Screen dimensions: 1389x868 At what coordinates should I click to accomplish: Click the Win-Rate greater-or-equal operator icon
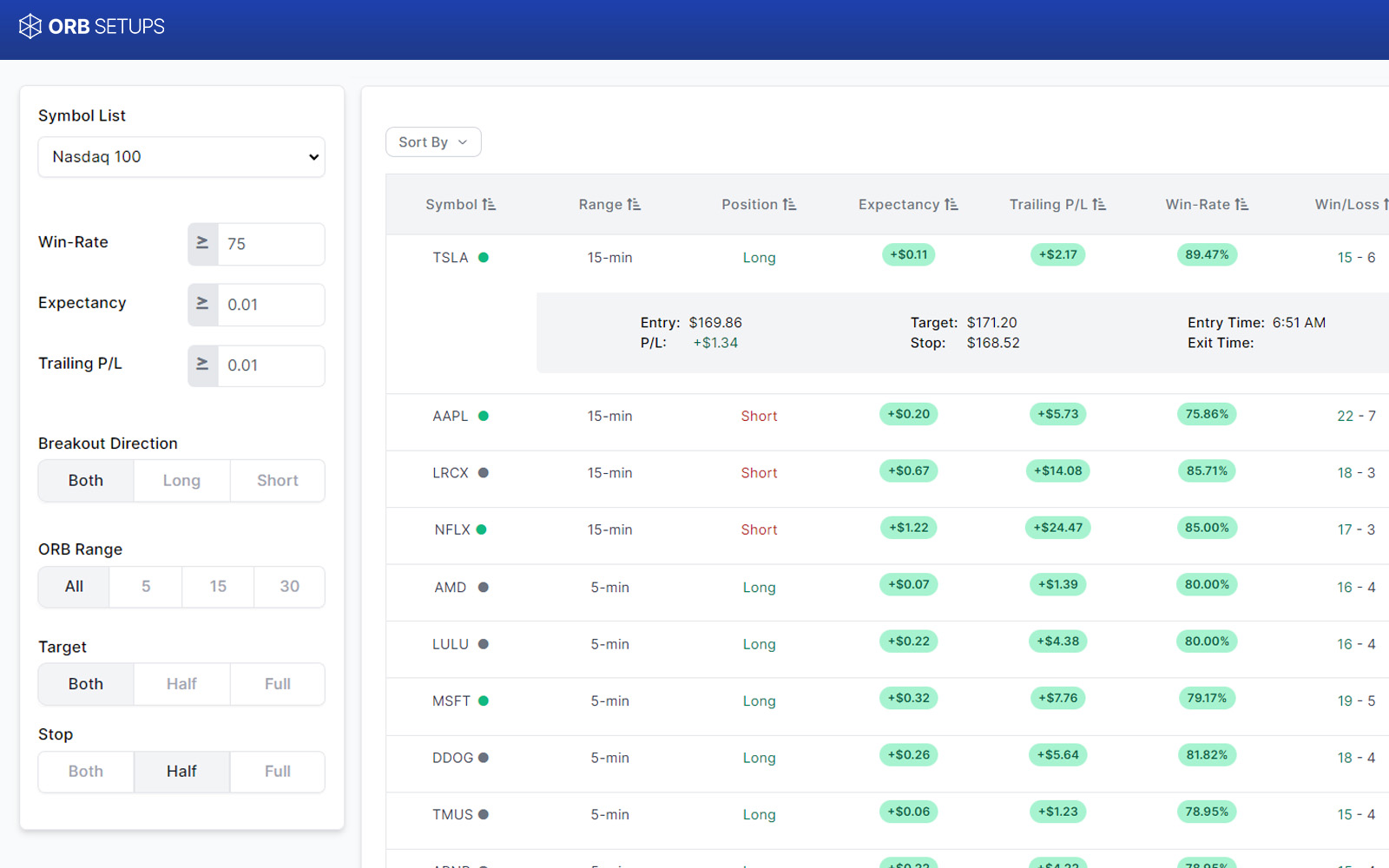coord(202,244)
